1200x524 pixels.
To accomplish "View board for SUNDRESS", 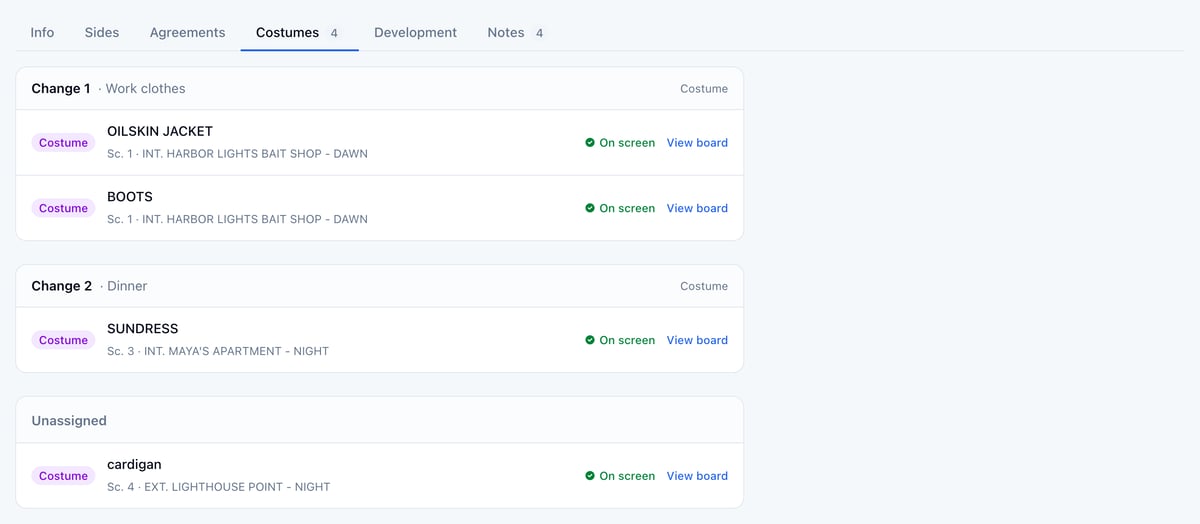I will (x=697, y=340).
